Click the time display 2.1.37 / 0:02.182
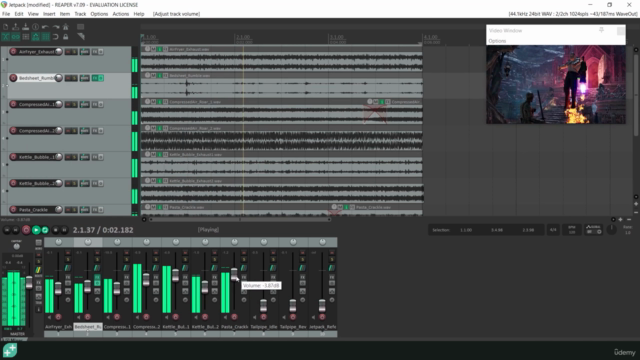This screenshot has height=360, width=640. [103, 230]
